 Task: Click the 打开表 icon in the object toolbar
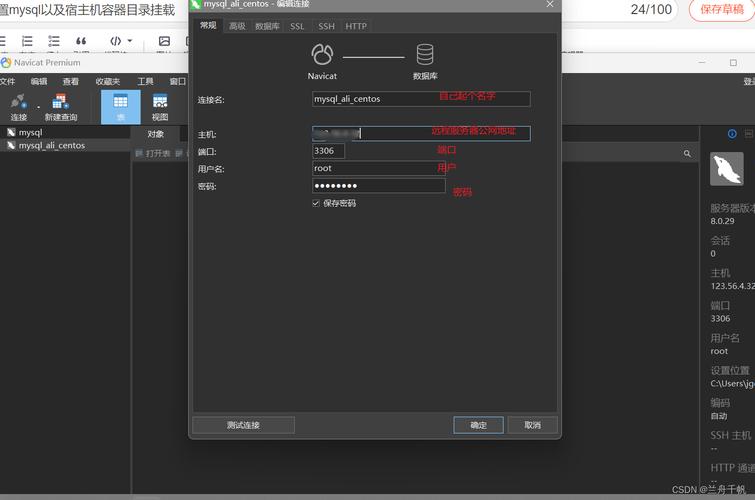tap(139, 153)
